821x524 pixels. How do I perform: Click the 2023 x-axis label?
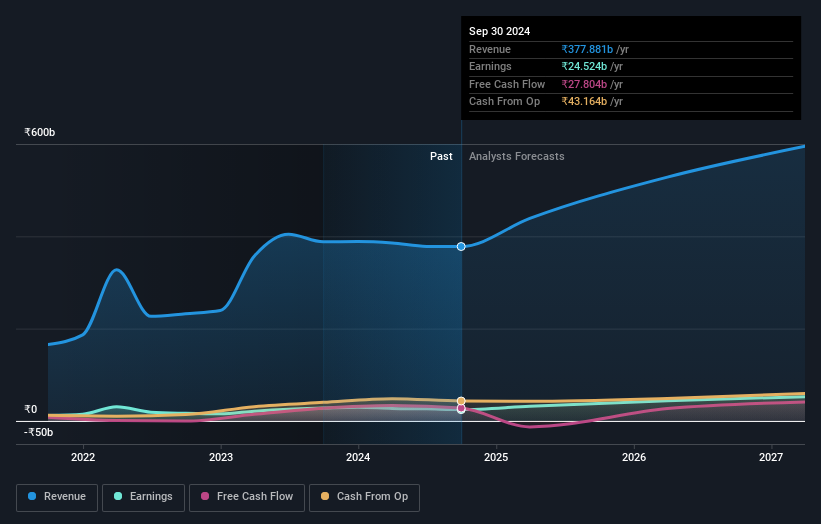(220, 458)
